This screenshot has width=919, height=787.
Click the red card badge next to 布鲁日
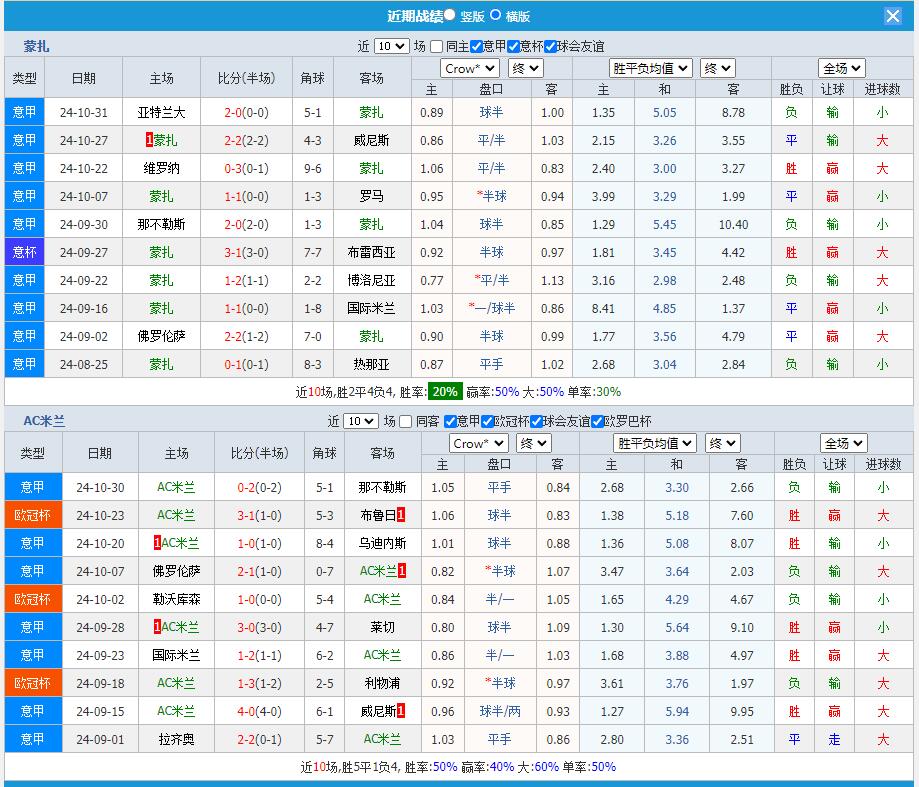[401, 515]
